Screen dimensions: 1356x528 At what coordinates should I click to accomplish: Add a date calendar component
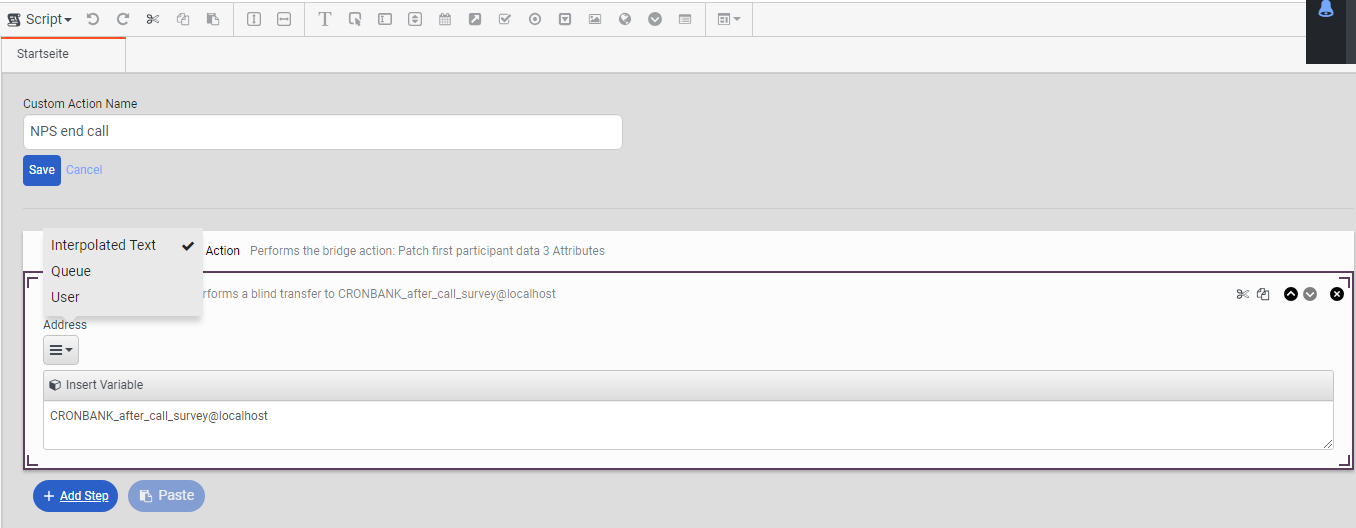click(x=445, y=19)
